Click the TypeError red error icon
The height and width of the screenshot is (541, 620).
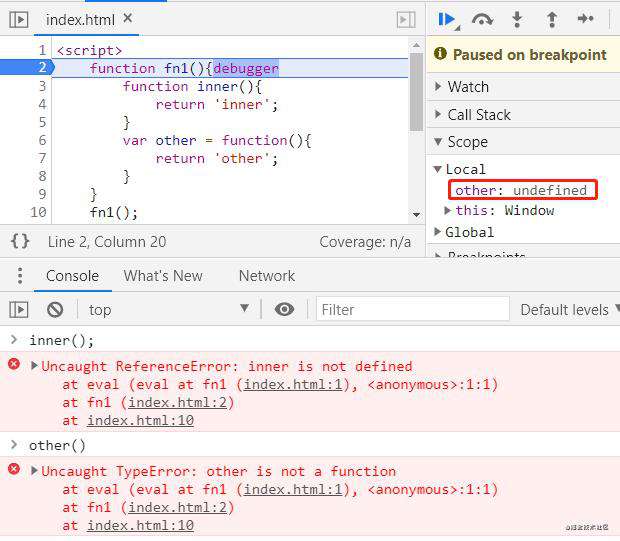(x=14, y=469)
